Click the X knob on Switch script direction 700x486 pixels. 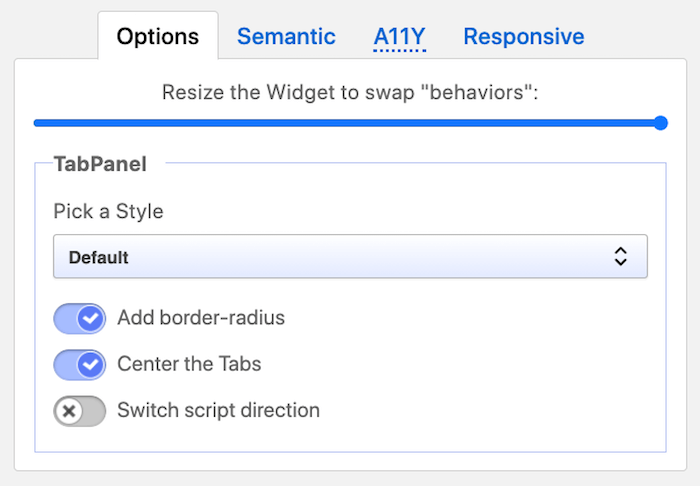tap(68, 411)
